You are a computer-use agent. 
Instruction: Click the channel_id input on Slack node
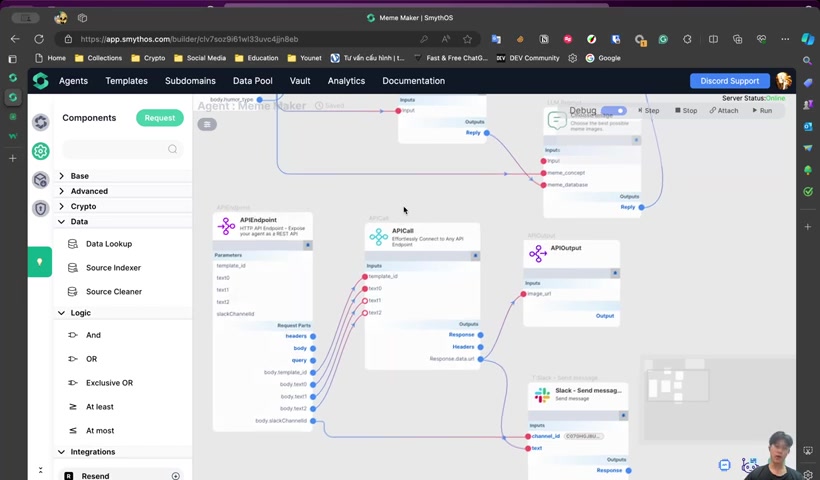point(528,436)
